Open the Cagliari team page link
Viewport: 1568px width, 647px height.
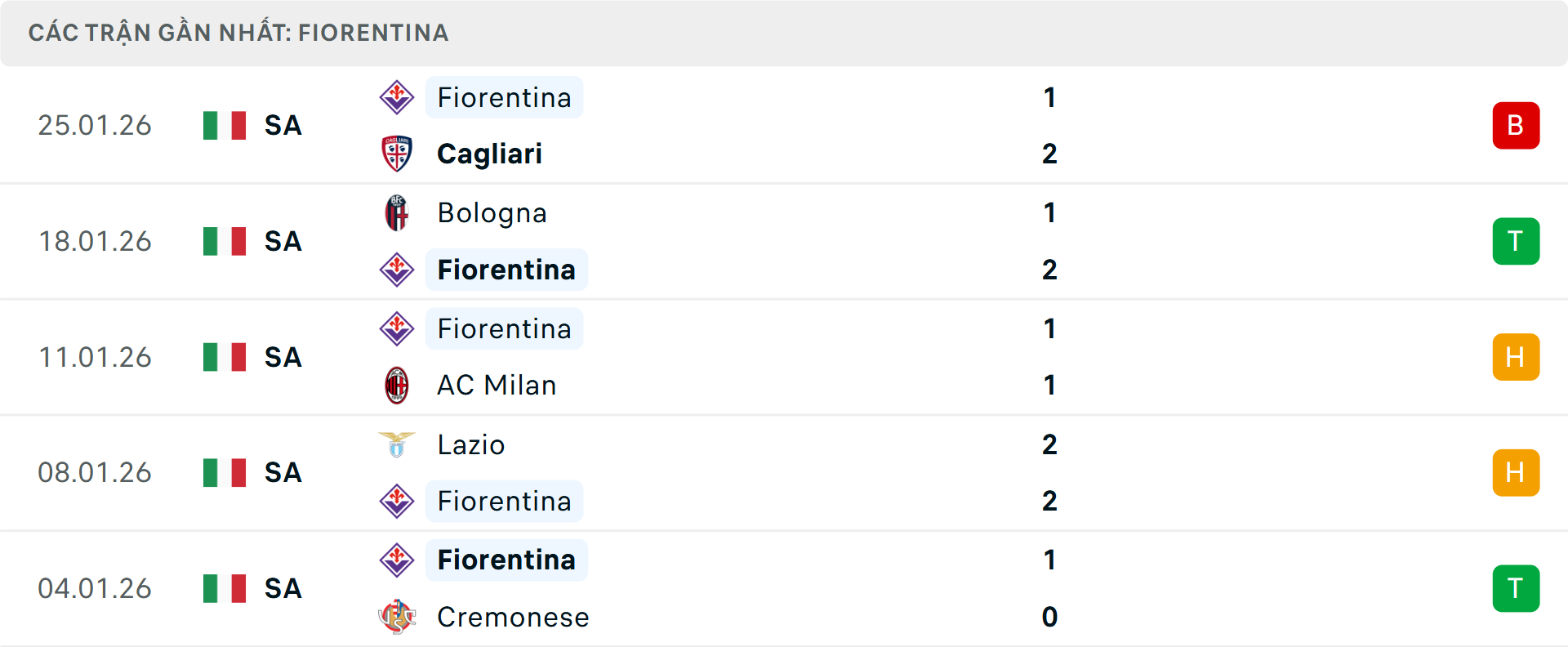click(489, 154)
